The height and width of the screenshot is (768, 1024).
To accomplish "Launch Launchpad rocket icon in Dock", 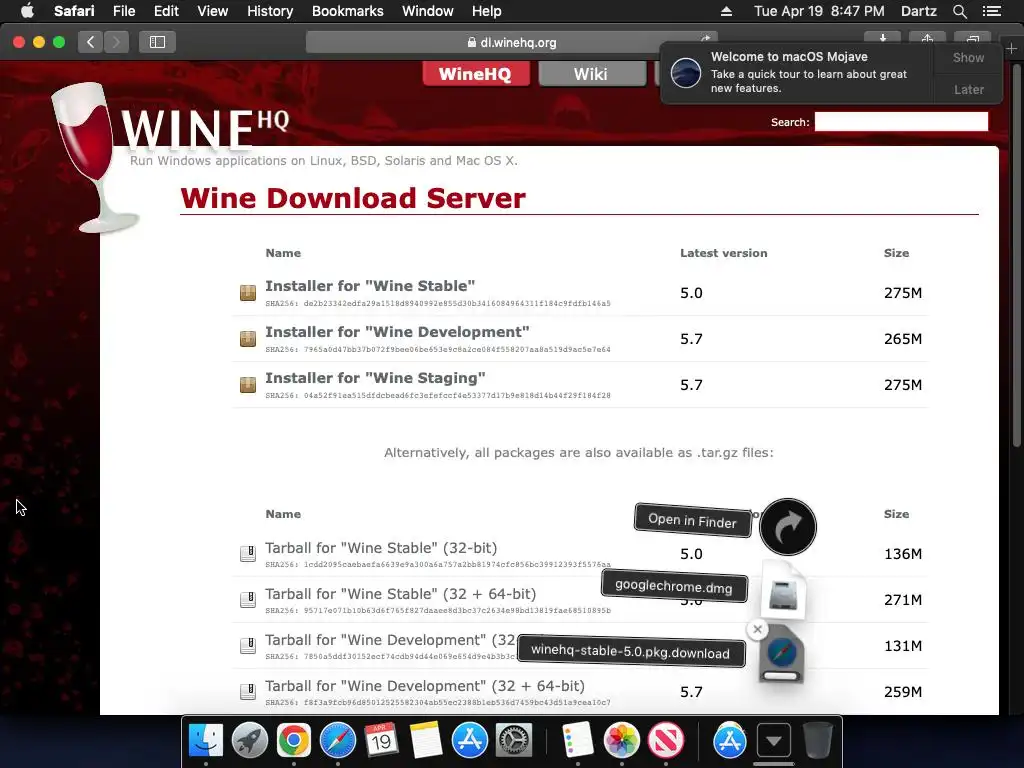I will [249, 741].
